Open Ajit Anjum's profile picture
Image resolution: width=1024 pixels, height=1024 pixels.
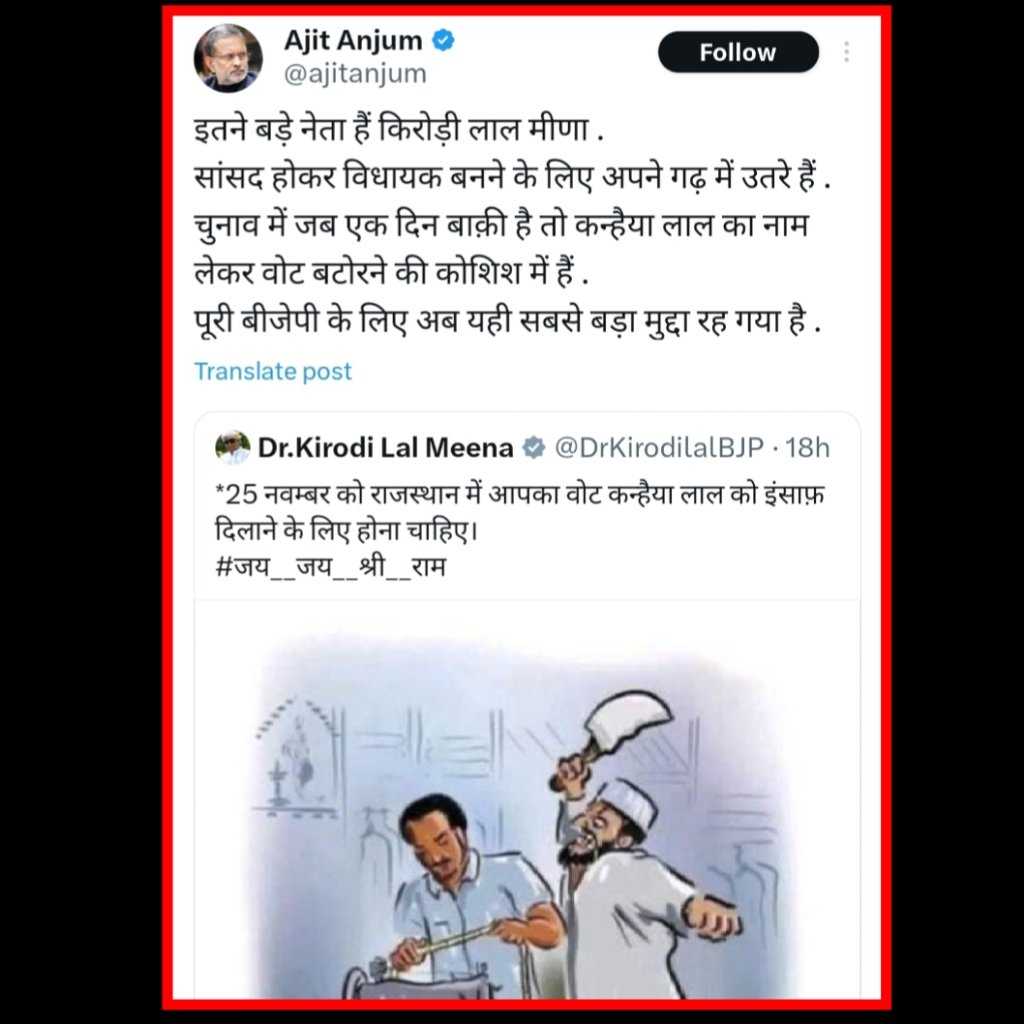pos(228,58)
